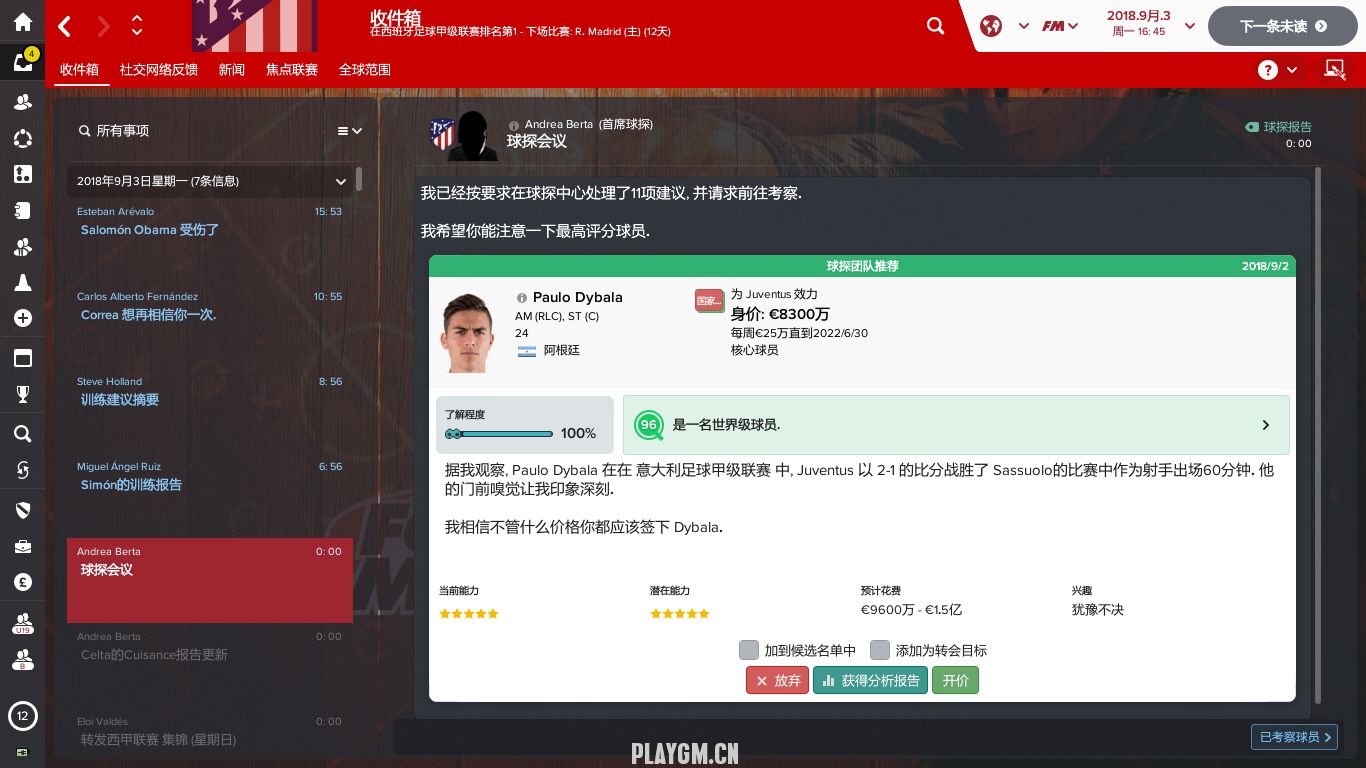
Task: Click the 国家 nationality badge icon
Action: point(709,300)
